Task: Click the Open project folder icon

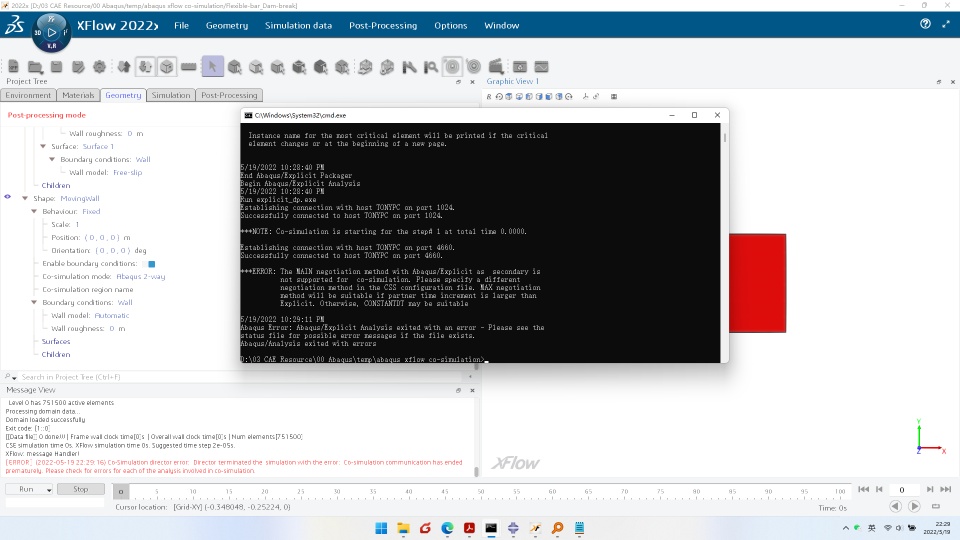Action: pyautogui.click(x=35, y=66)
